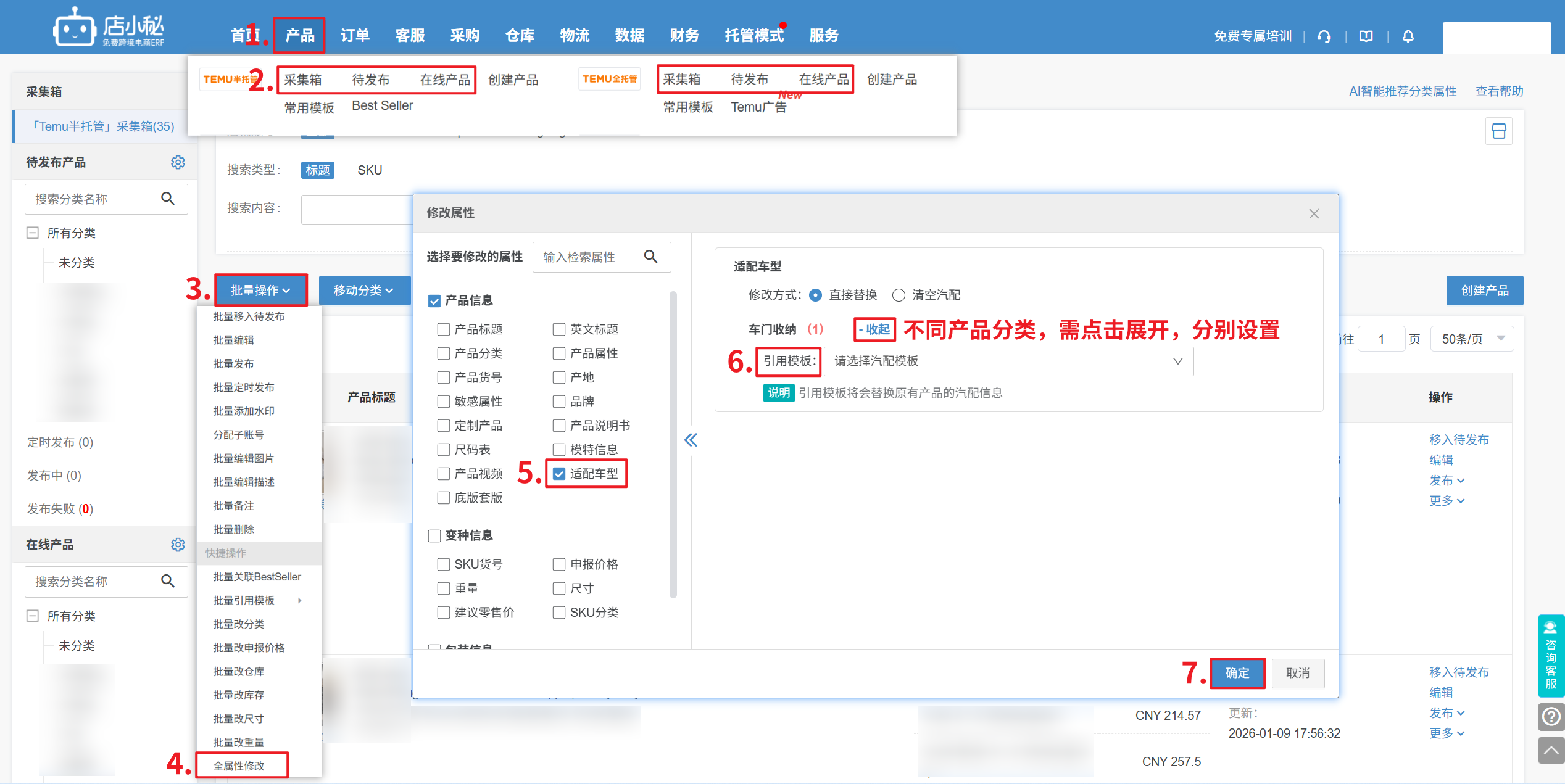1565x784 pixels.
Task: Collapse panel with double-left chevron icon
Action: click(691, 440)
